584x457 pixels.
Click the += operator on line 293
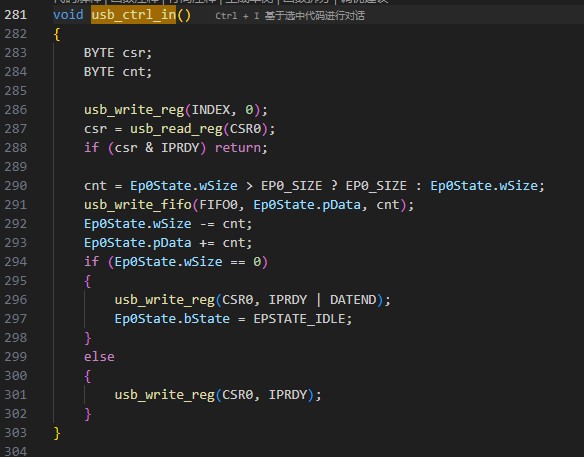pyautogui.click(x=207, y=243)
